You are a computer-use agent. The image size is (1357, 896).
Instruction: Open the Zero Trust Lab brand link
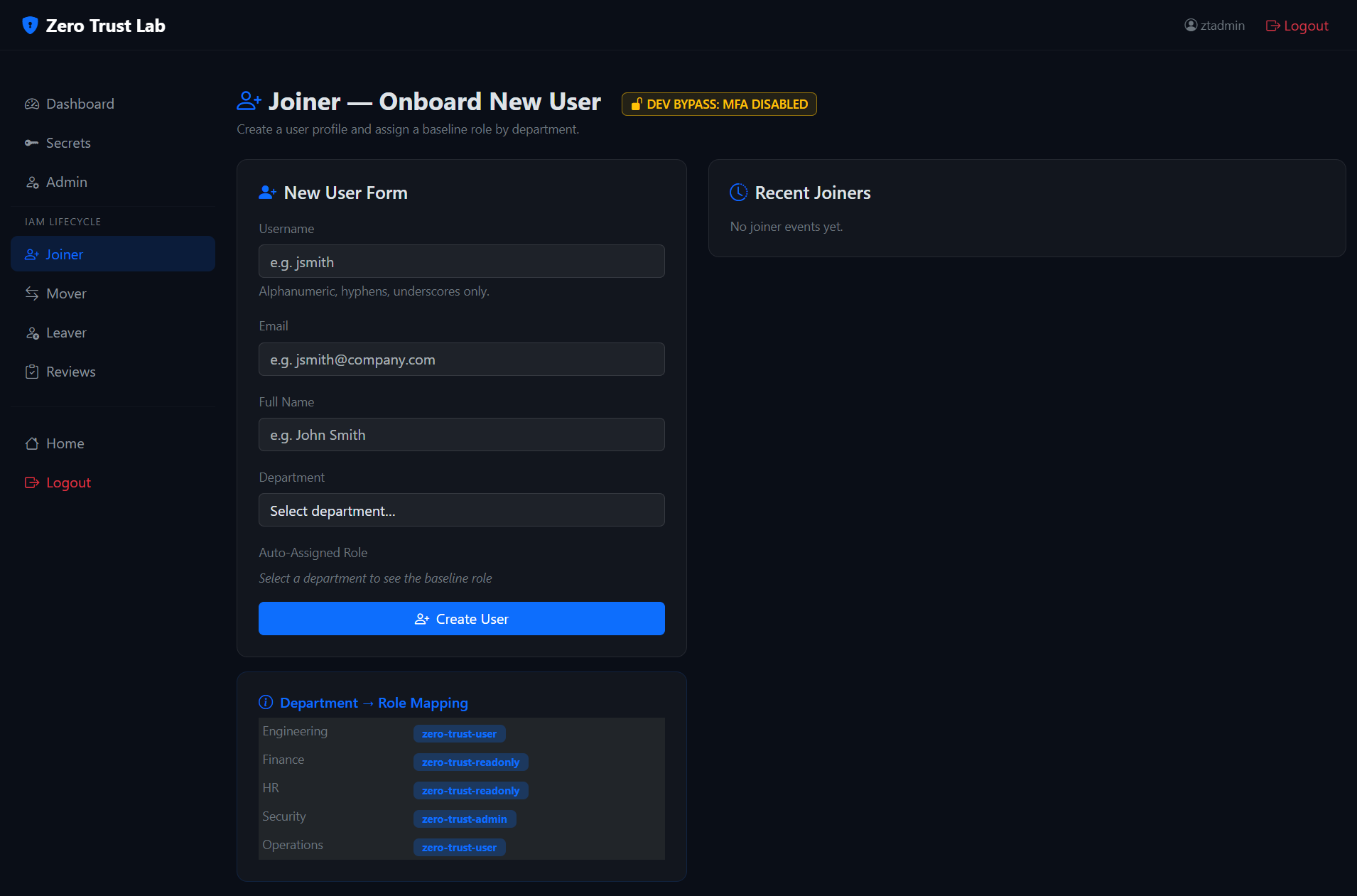click(94, 26)
